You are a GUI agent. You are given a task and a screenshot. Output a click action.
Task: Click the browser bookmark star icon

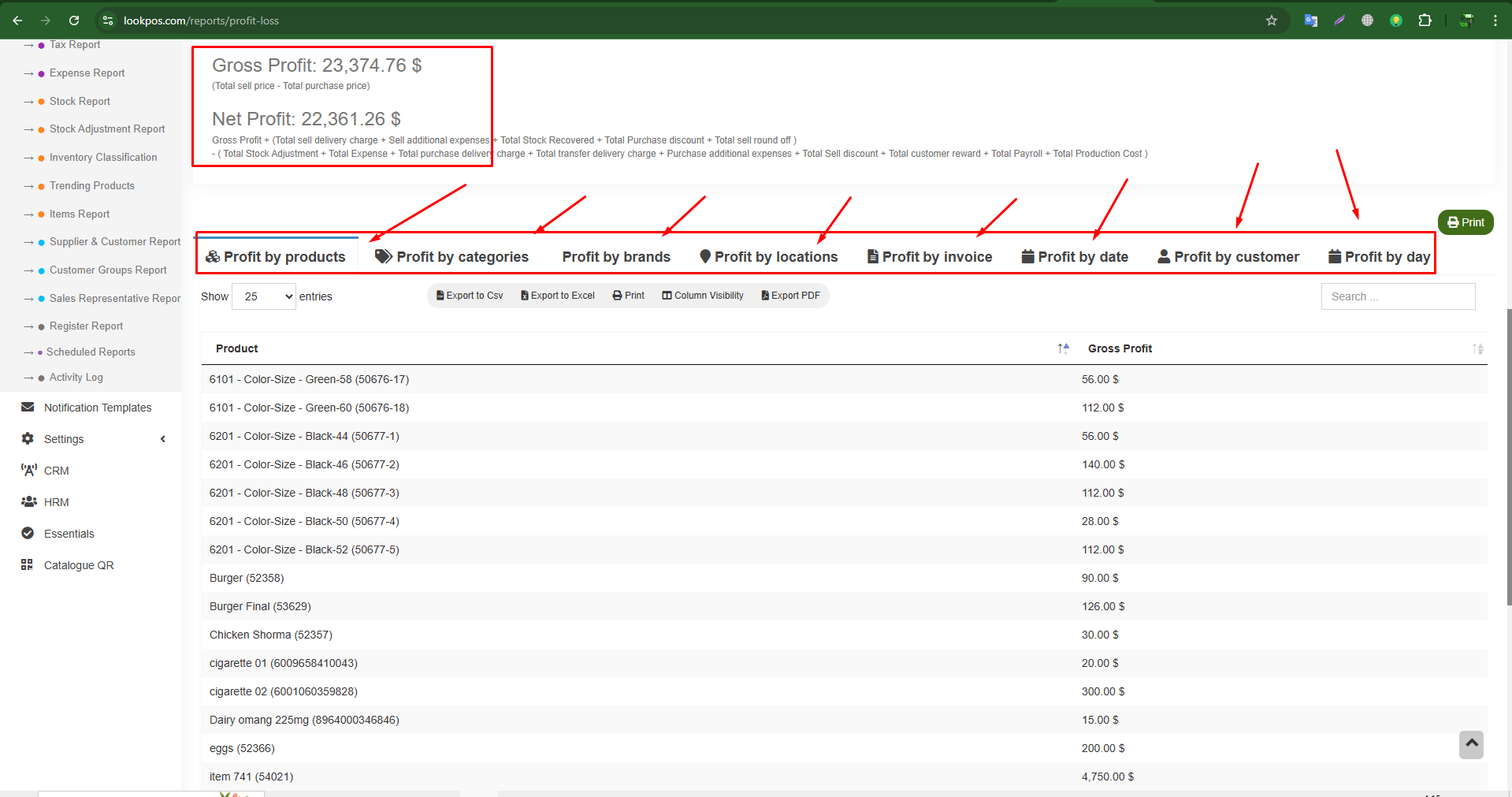pyautogui.click(x=1271, y=20)
